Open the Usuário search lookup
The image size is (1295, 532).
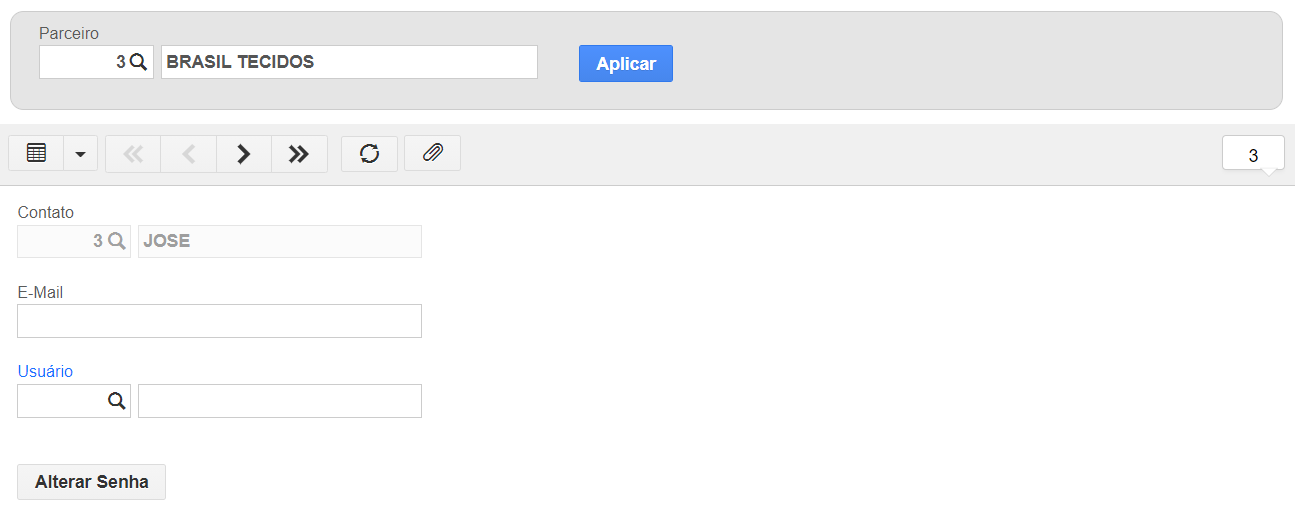point(117,401)
